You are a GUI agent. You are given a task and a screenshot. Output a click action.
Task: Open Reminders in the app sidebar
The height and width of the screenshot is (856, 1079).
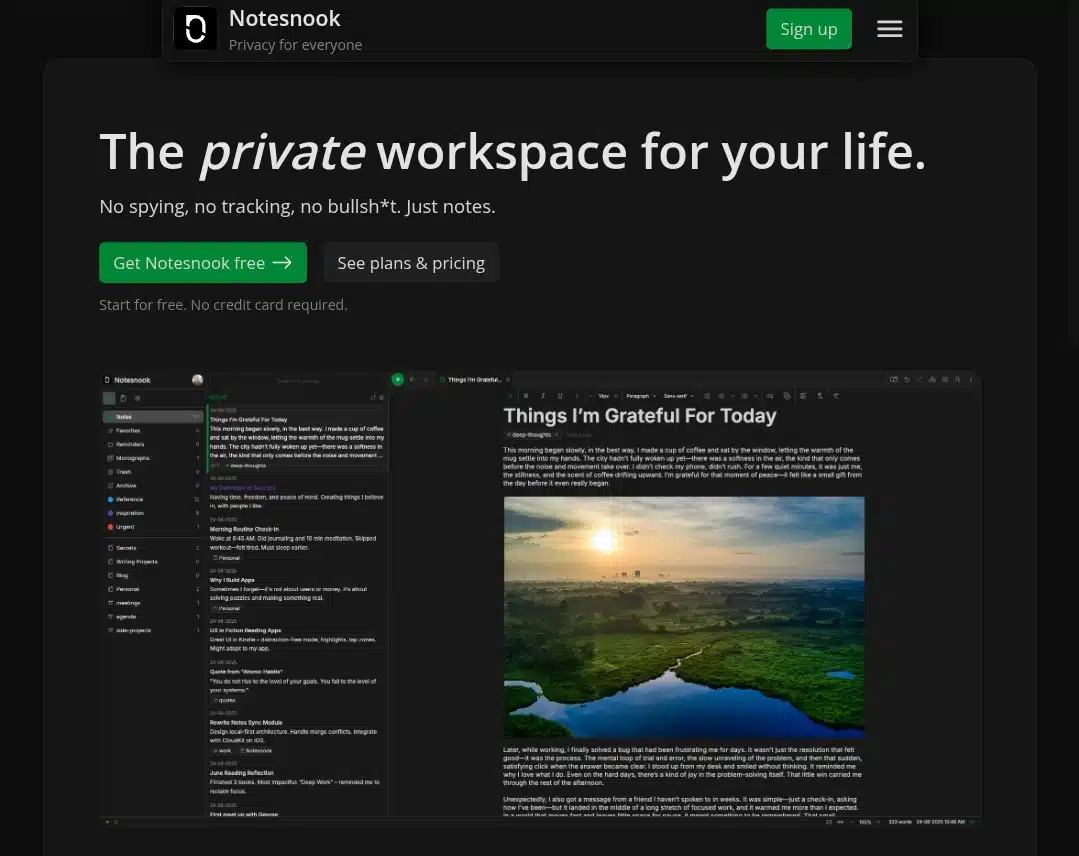(x=153, y=444)
